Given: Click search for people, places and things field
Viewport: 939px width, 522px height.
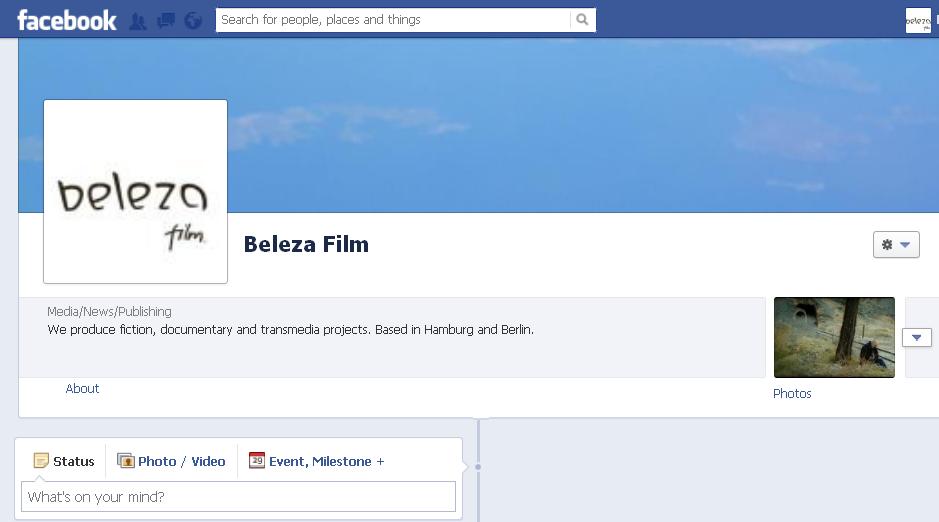Looking at the screenshot, I should coord(393,20).
